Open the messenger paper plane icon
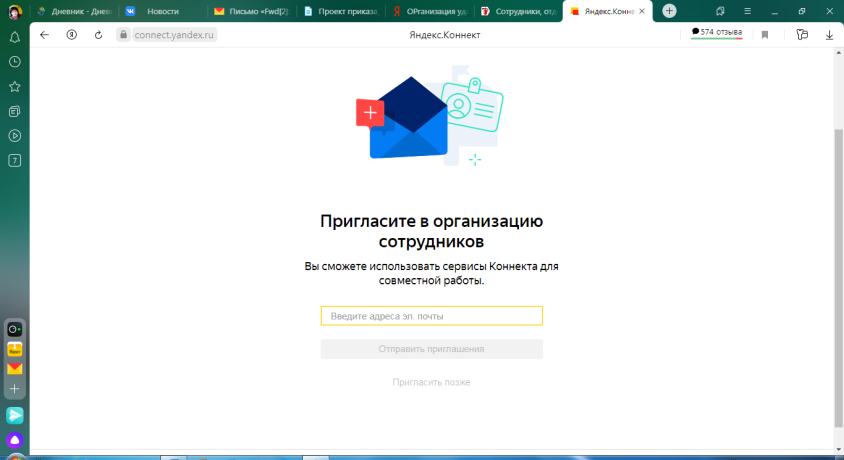844x460 pixels. click(x=15, y=415)
